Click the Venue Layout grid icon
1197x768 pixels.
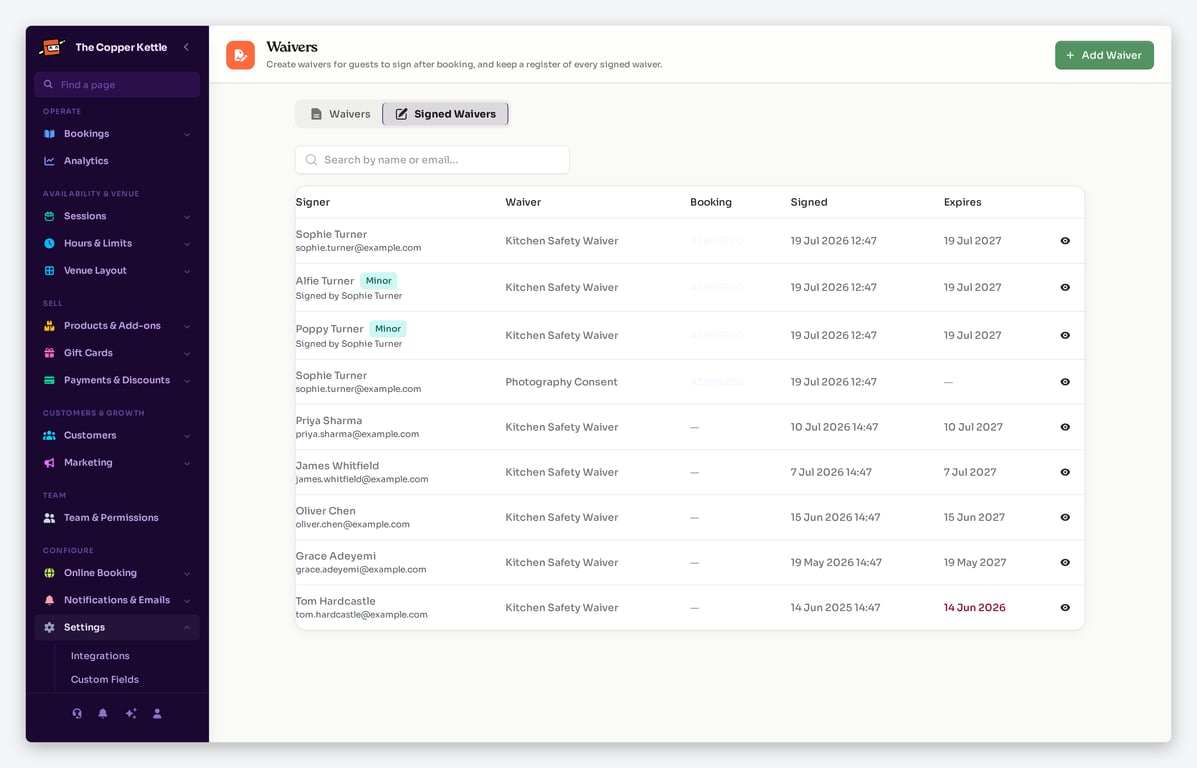pyautogui.click(x=50, y=271)
